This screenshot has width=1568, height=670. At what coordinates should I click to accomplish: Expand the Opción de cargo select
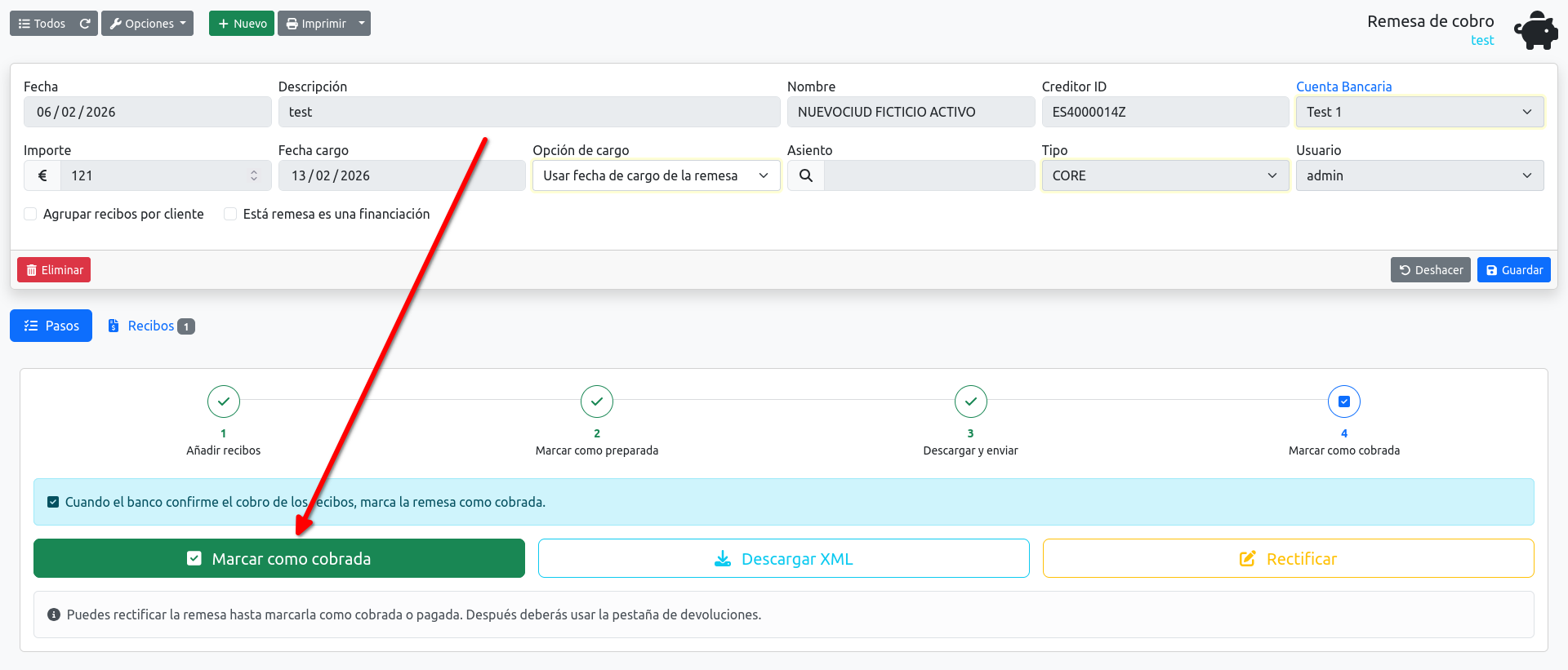click(657, 175)
